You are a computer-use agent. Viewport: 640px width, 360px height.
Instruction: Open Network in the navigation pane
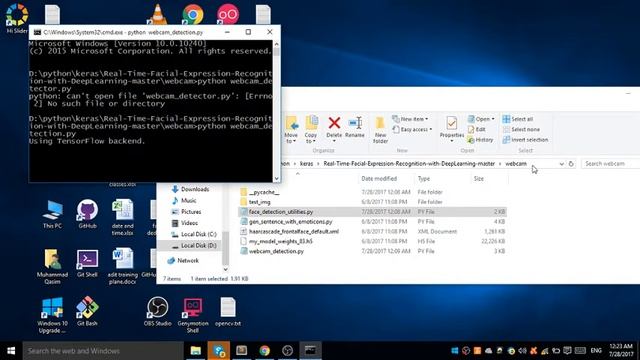coord(183,260)
